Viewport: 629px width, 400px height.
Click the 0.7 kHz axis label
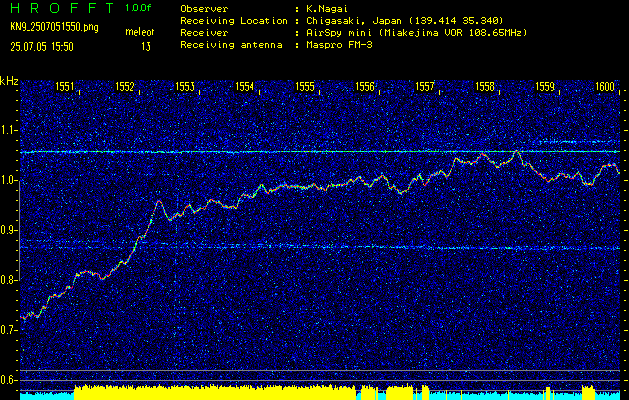click(9, 330)
